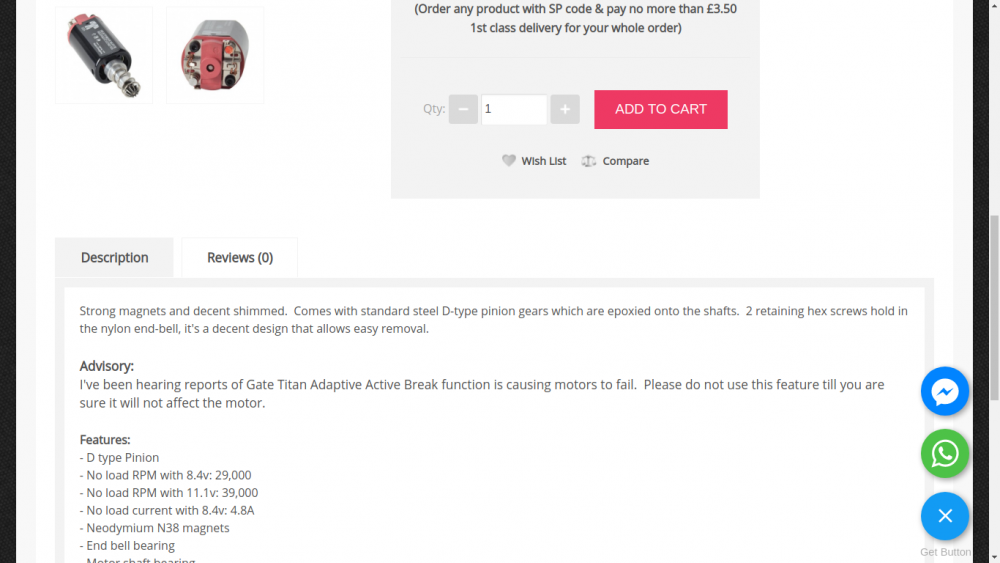Decrease quantity with the minus button
1000x563 pixels.
[463, 109]
